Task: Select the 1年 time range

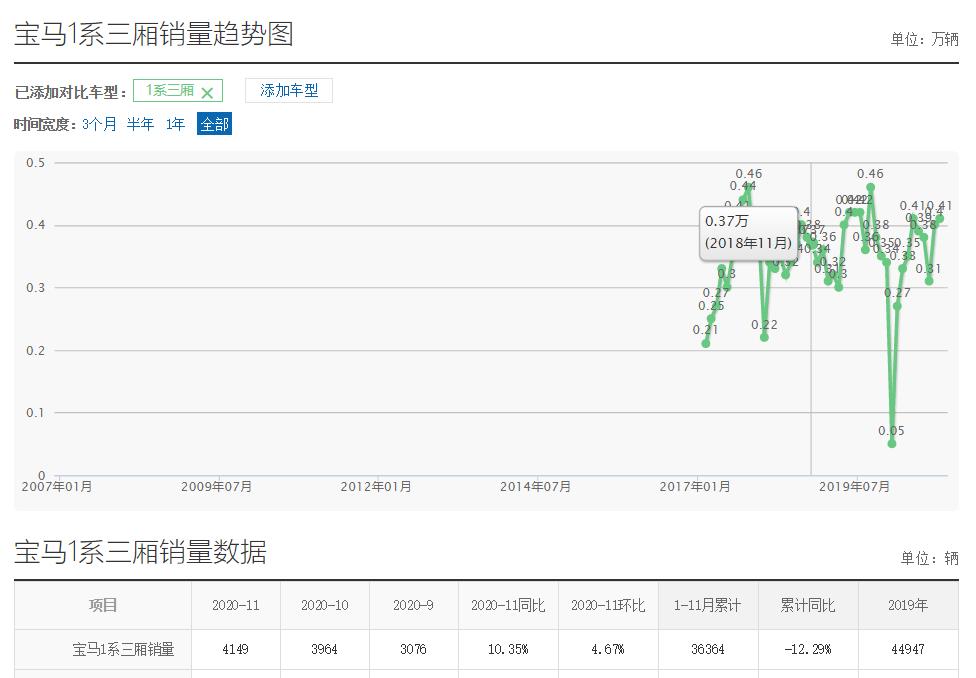Action: [175, 124]
